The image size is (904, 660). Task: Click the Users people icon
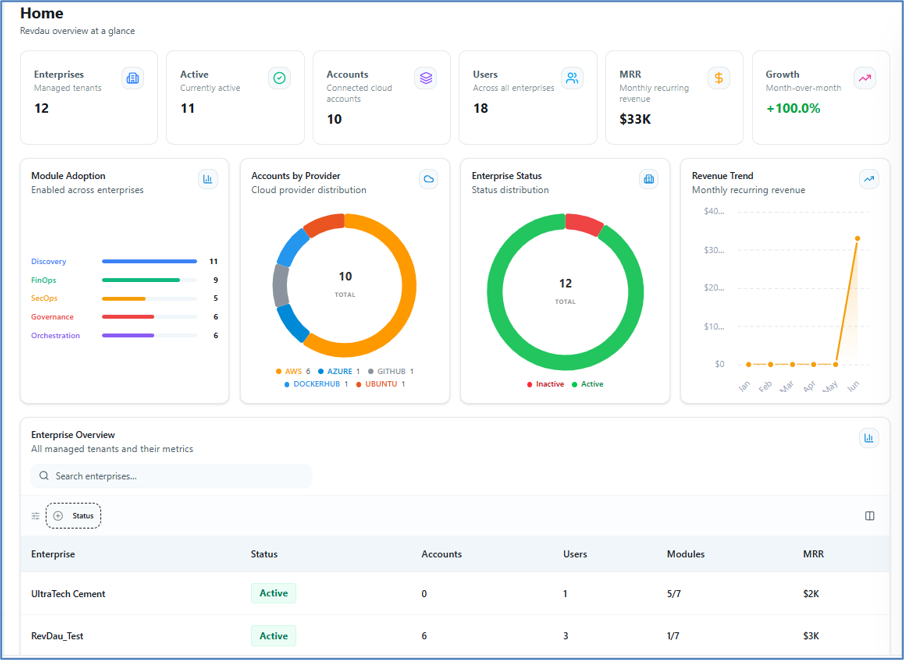click(x=572, y=78)
